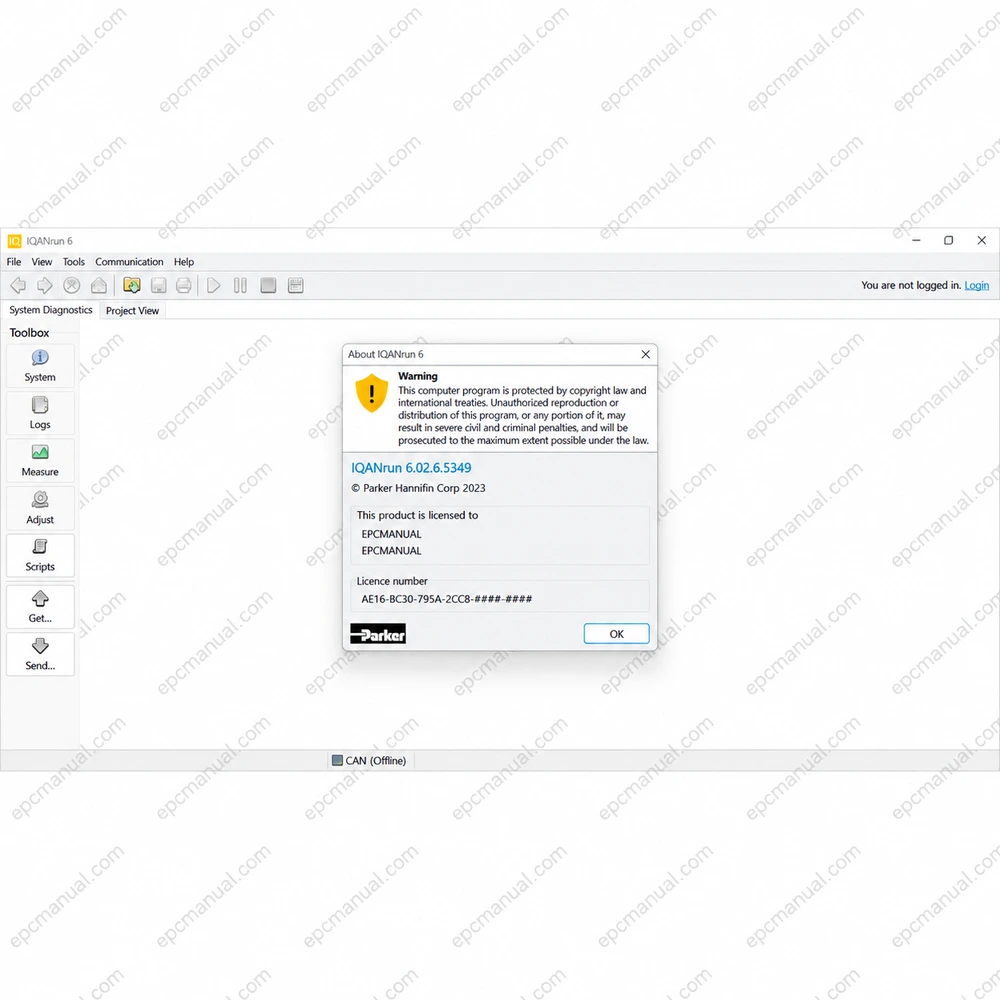This screenshot has height=1000, width=1000.
Task: Click the CAN (Offline) status indicator
Action: coord(369,761)
